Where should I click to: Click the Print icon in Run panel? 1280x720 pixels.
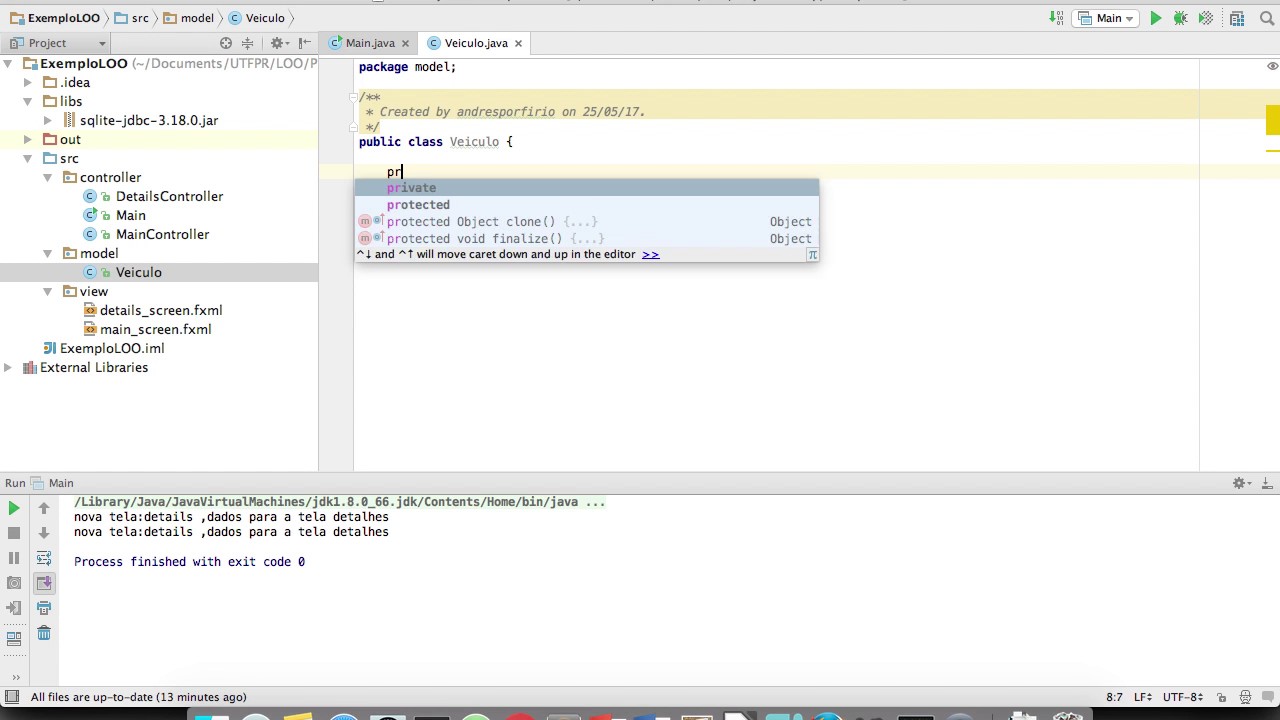(44, 608)
